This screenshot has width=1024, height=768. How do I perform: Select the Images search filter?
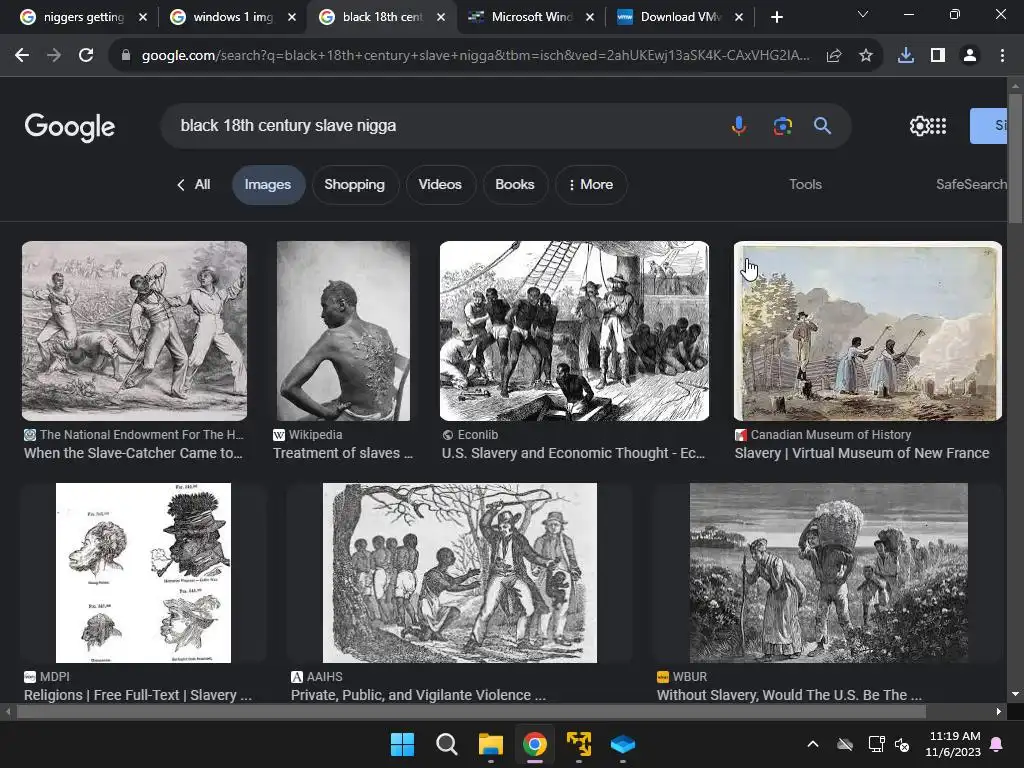click(268, 185)
